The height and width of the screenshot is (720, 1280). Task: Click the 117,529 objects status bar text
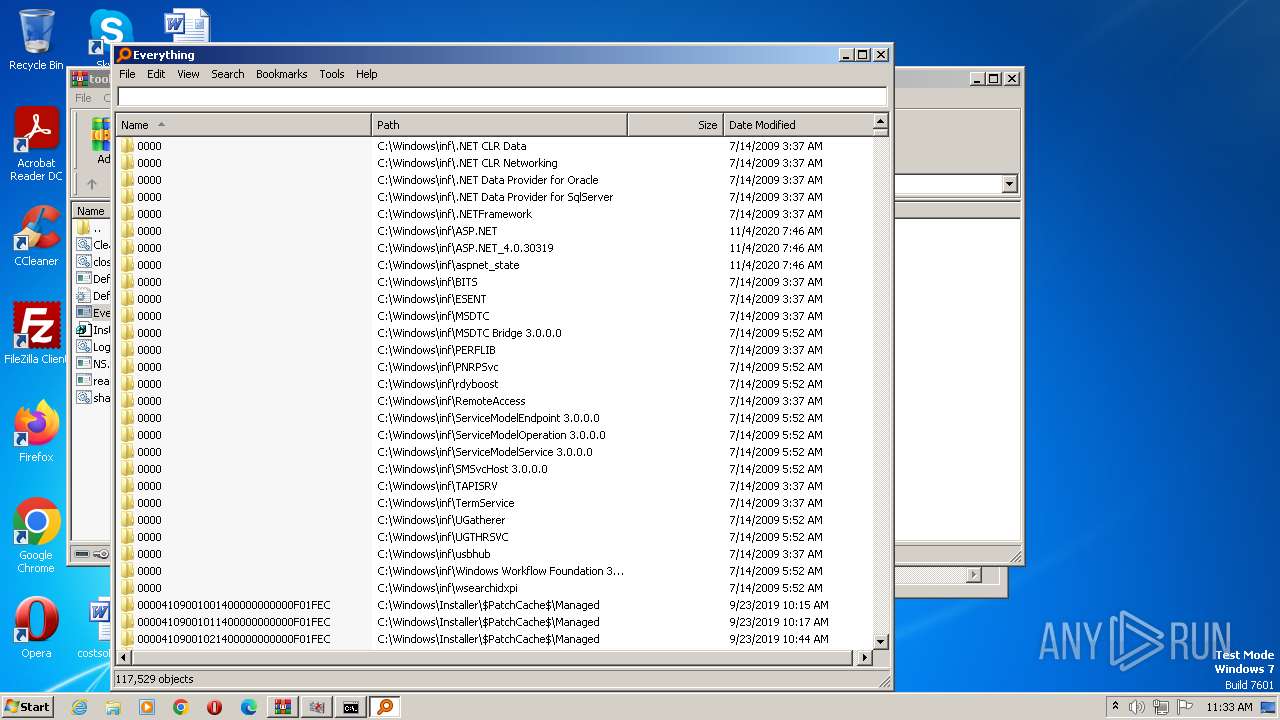[x=155, y=679]
